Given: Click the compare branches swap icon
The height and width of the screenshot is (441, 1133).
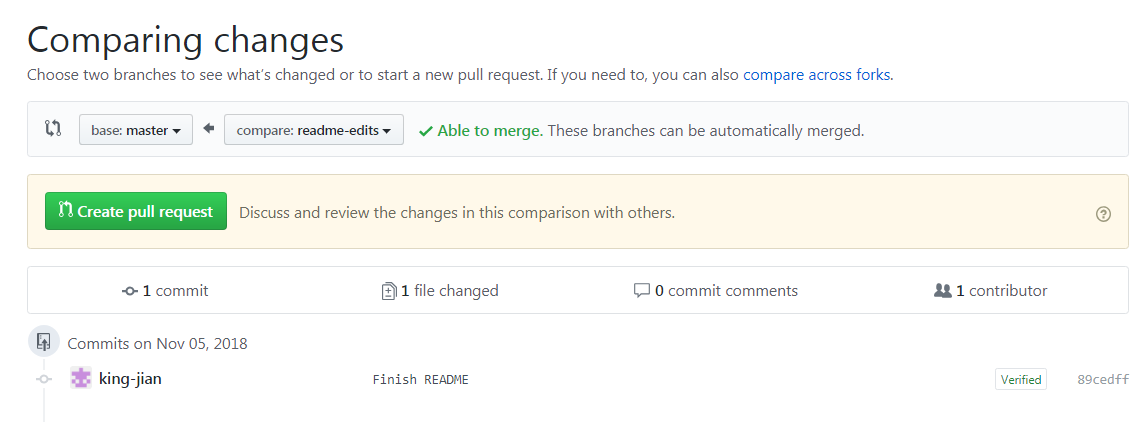Looking at the screenshot, I should click(x=53, y=129).
